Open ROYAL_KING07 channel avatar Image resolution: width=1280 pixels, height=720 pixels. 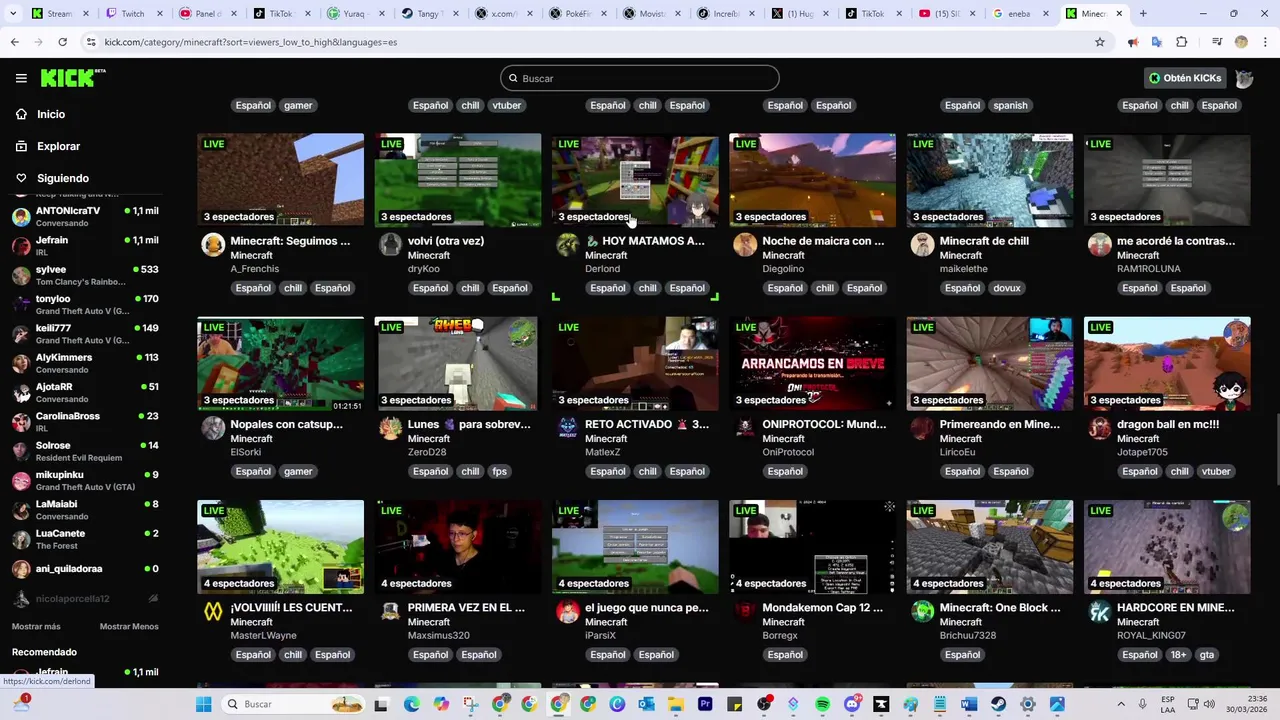pyautogui.click(x=1100, y=612)
